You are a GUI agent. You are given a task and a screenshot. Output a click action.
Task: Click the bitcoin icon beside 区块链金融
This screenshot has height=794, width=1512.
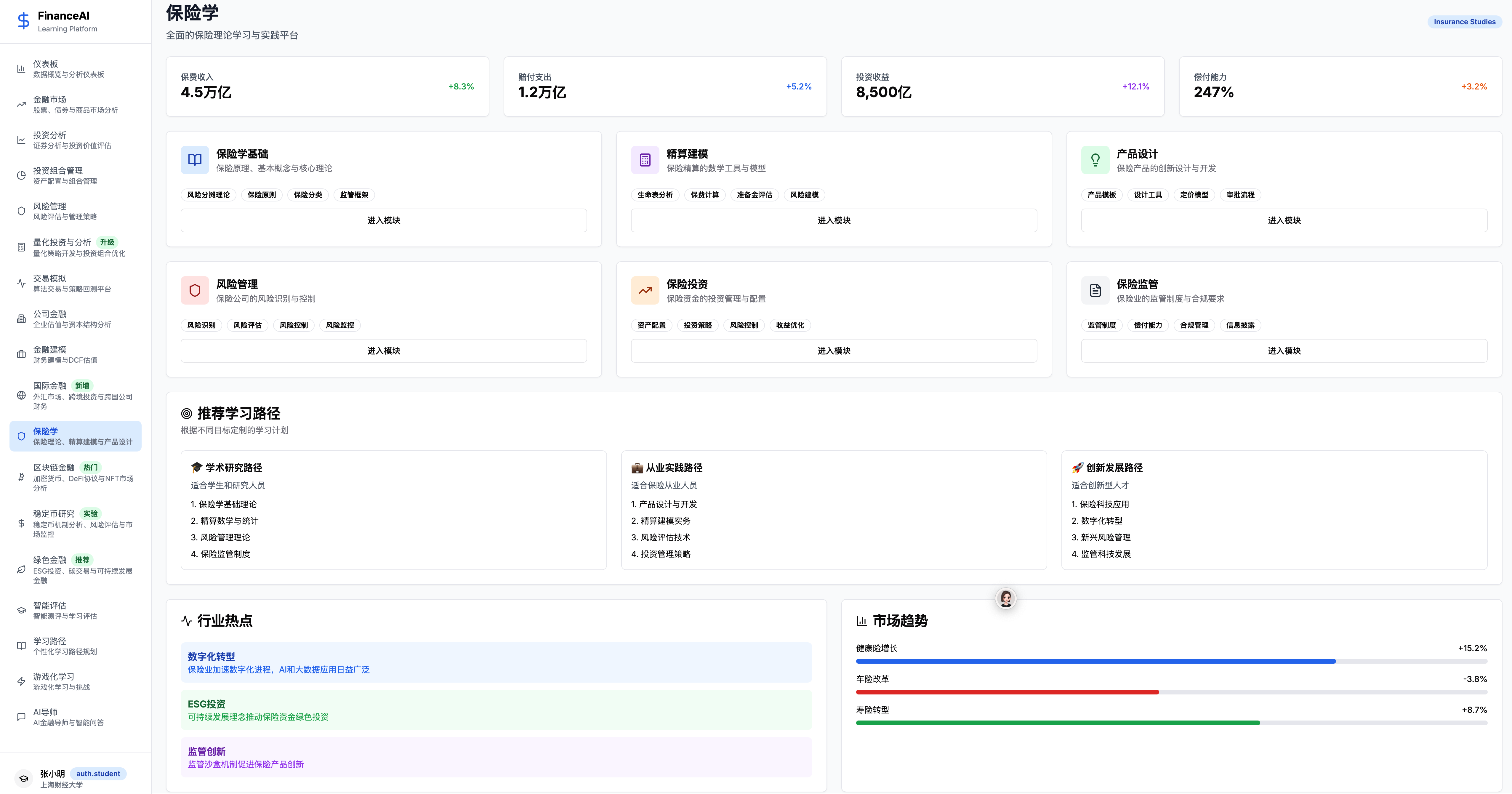21,477
